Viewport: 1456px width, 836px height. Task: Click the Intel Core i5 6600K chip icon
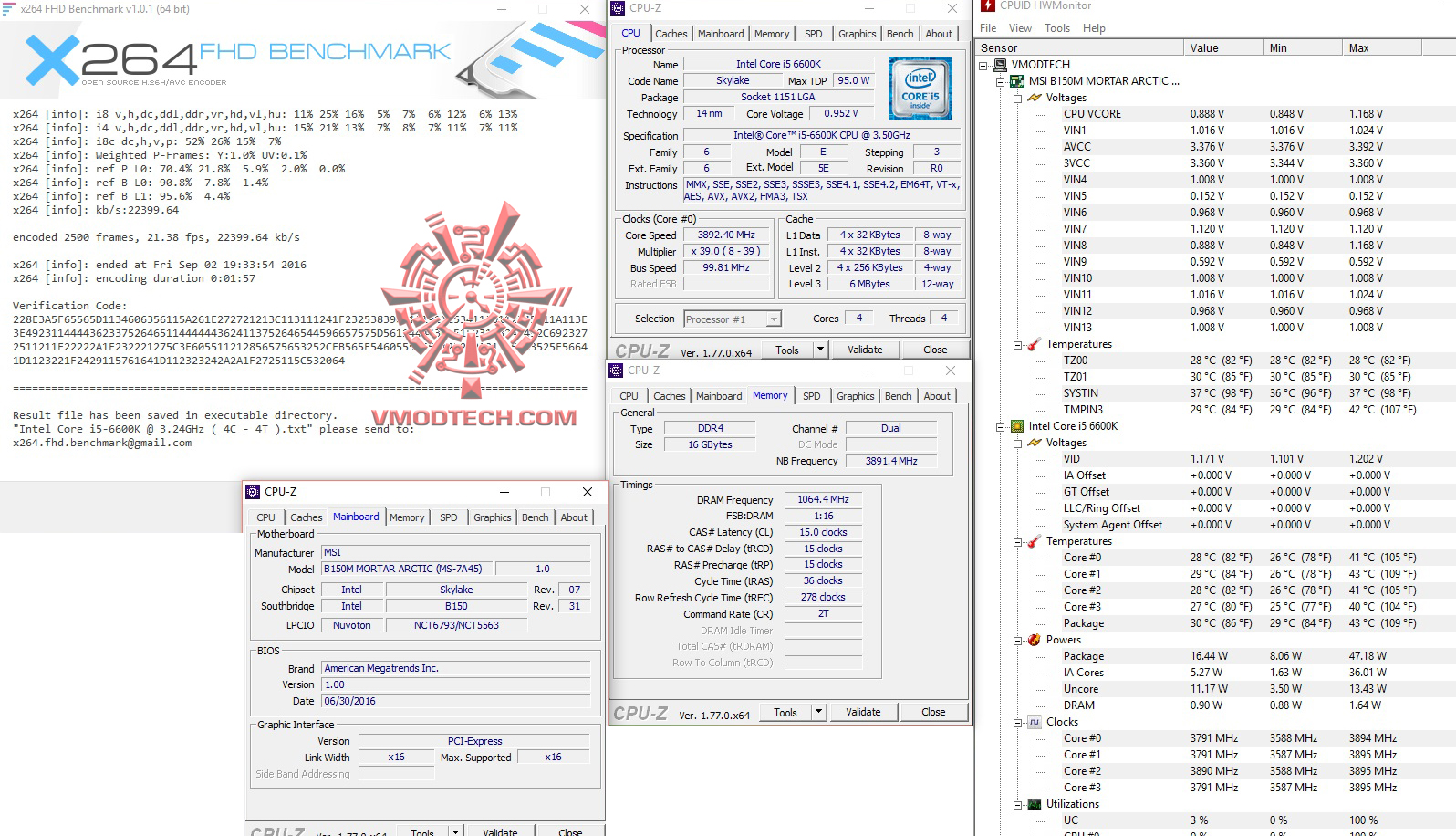[x=1016, y=426]
